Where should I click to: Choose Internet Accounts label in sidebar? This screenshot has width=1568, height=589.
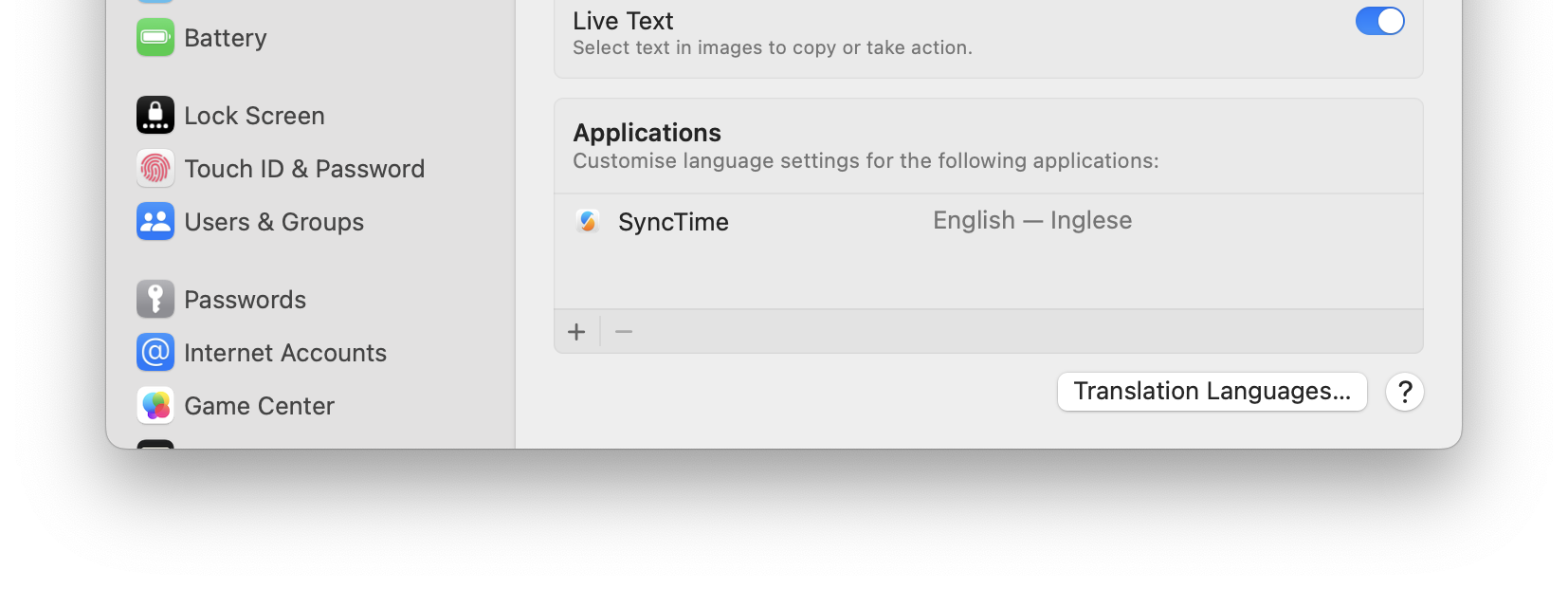click(285, 353)
